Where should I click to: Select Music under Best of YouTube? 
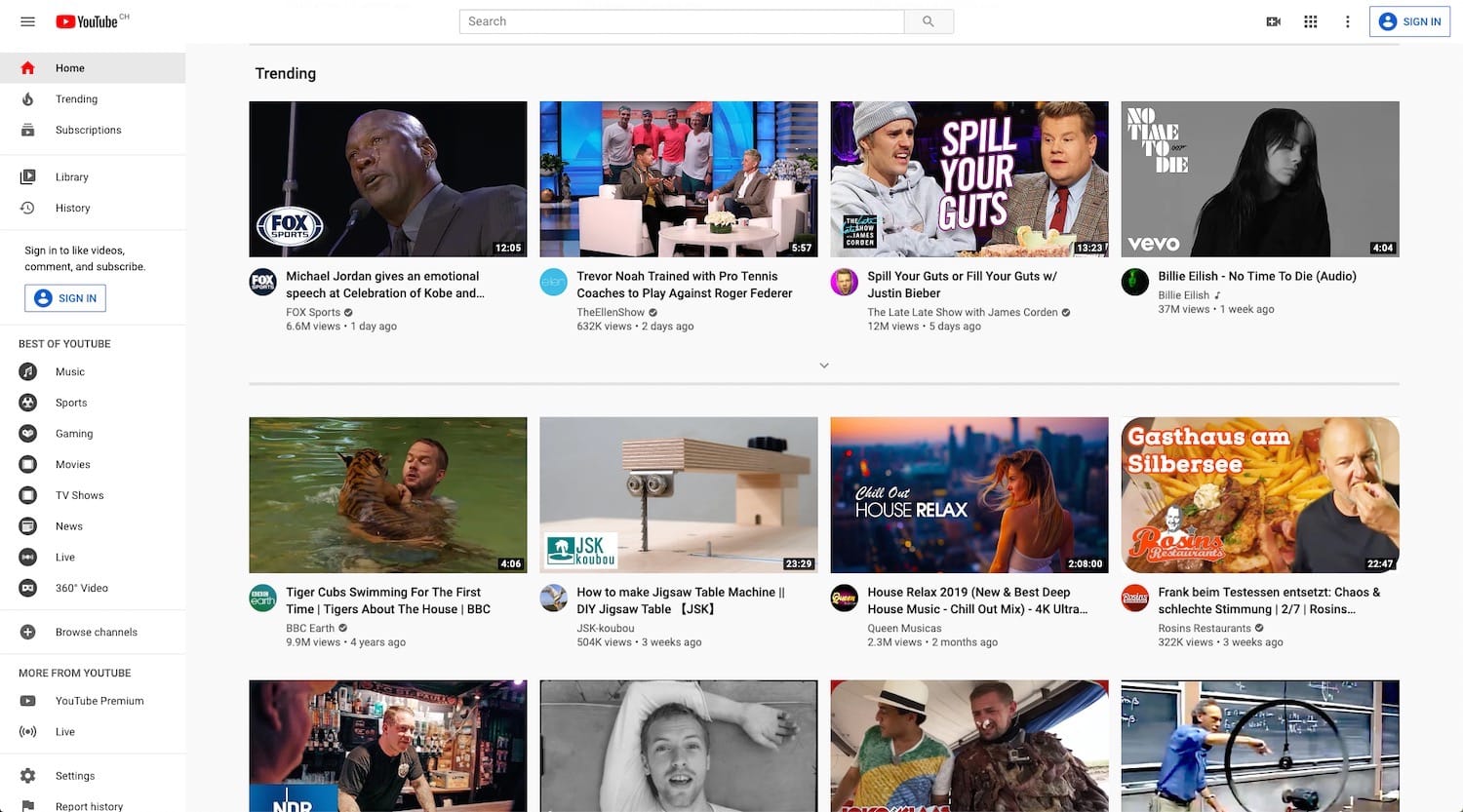click(69, 371)
